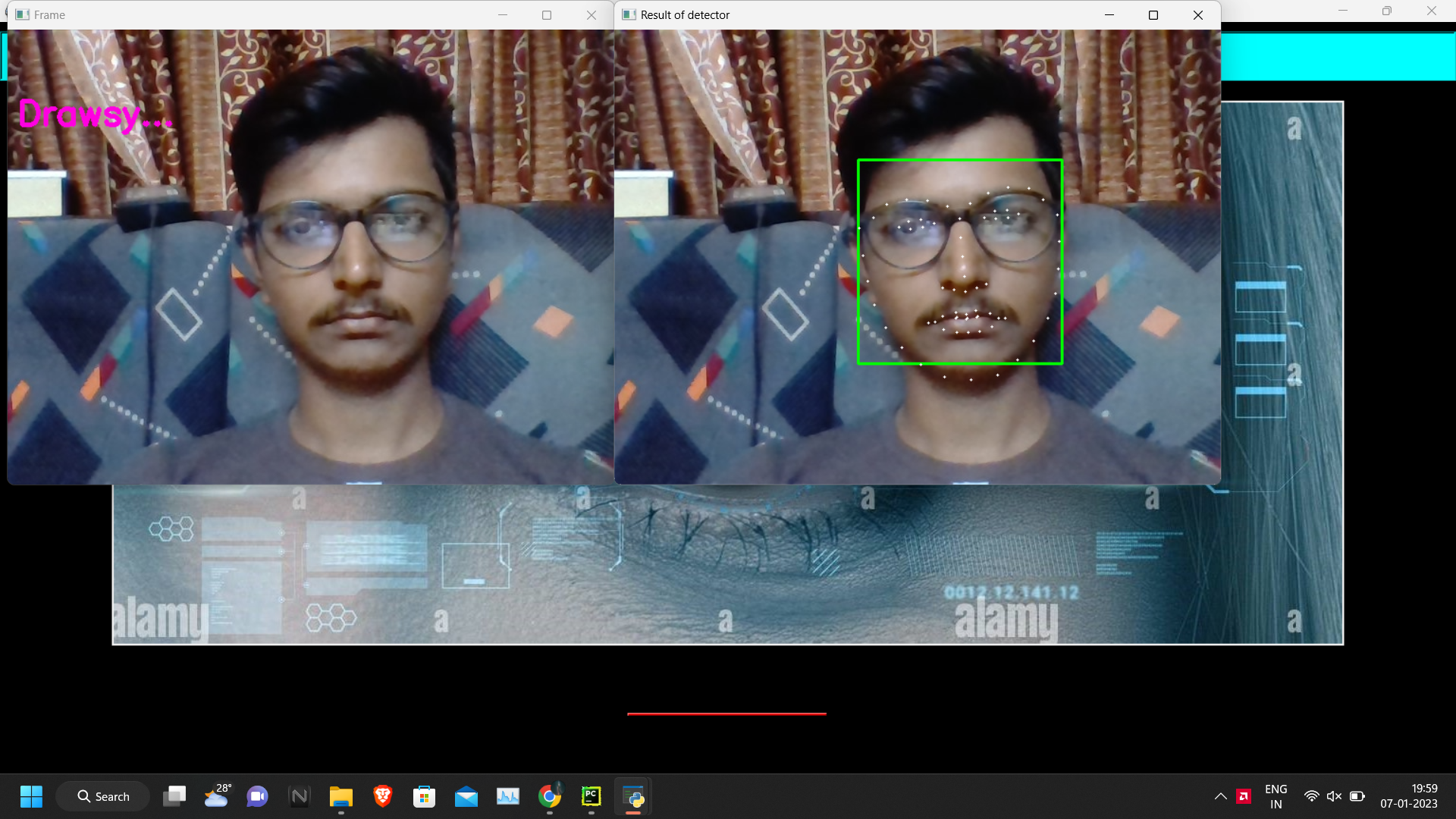Open the Mail app

466,797
